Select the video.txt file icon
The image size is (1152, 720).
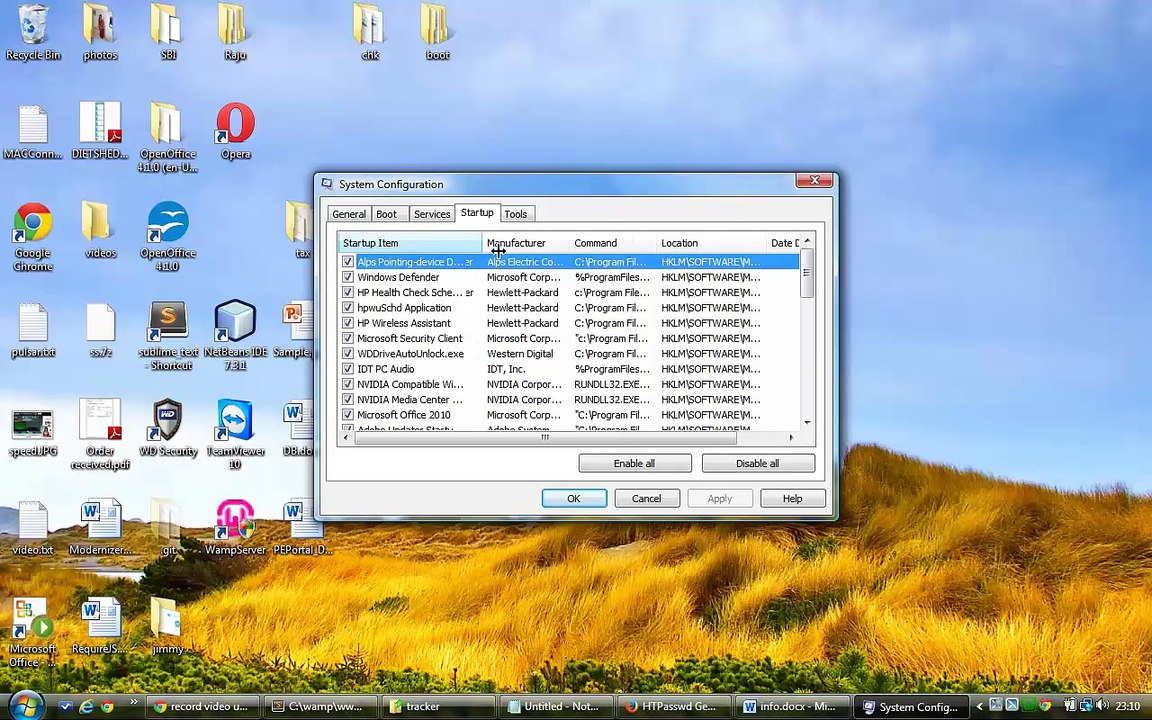coord(32,527)
